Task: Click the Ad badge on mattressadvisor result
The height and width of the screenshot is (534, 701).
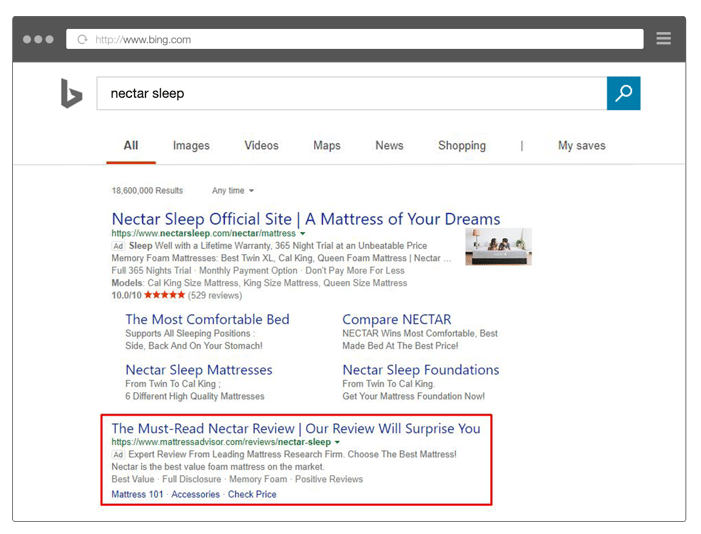Action: [x=118, y=455]
